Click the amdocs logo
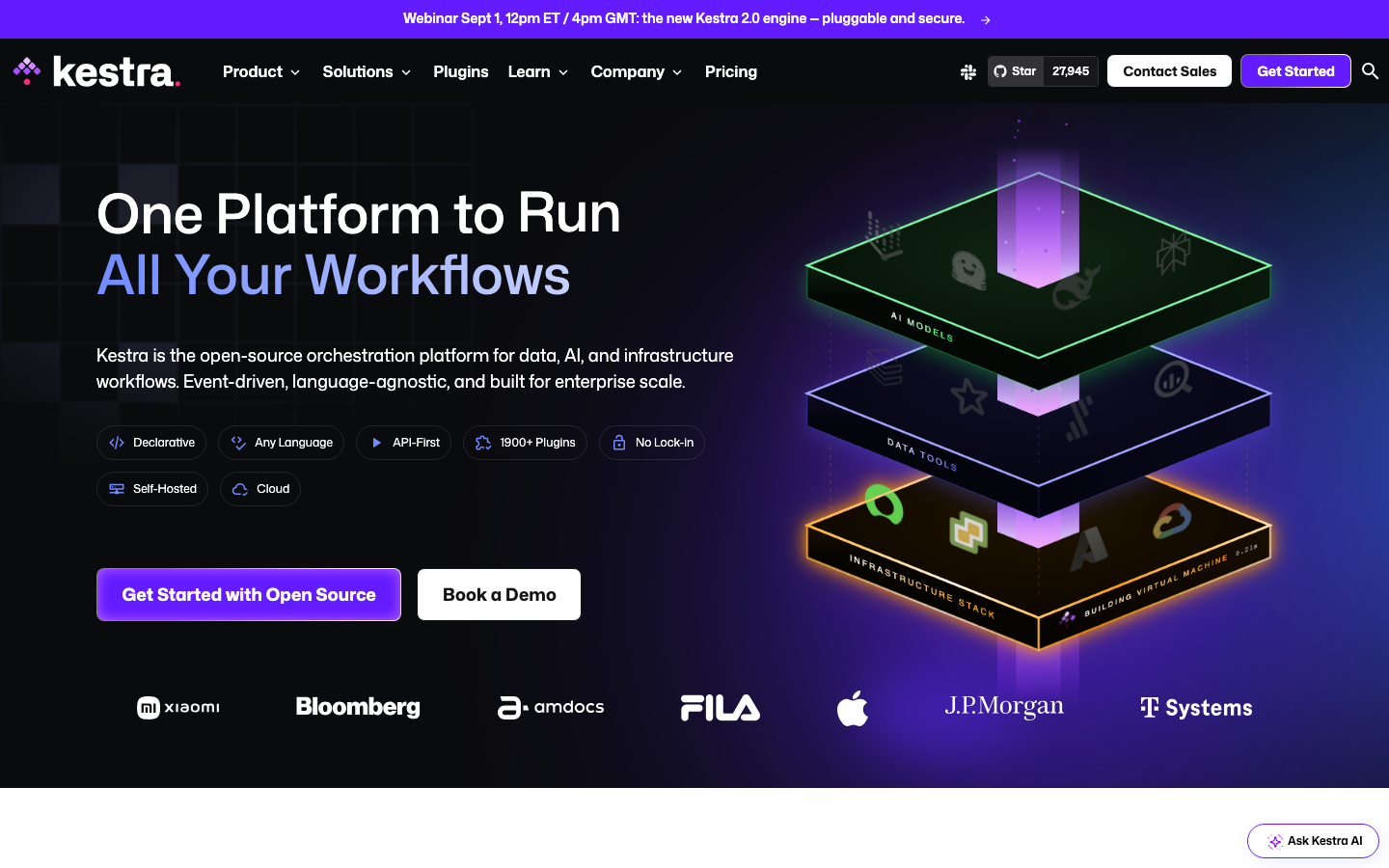 coord(551,707)
